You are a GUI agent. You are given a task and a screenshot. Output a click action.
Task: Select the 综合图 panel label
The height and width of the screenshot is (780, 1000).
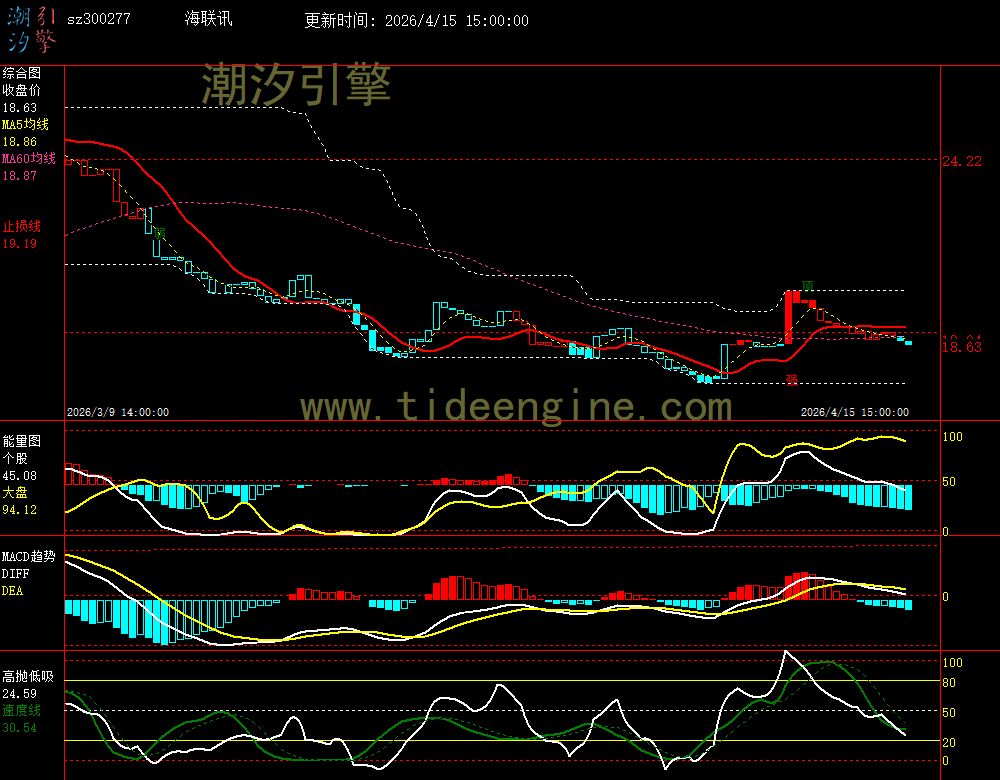tap(21, 73)
